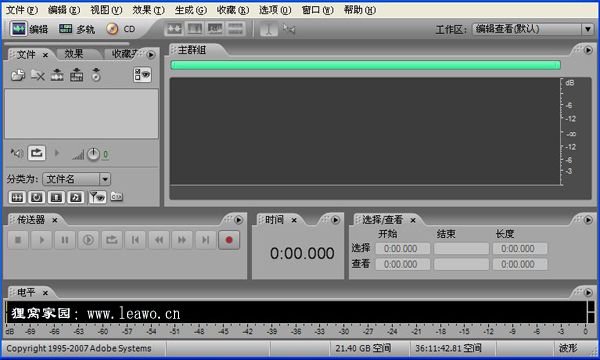Switch to 多轨 multitrack view

(x=77, y=29)
